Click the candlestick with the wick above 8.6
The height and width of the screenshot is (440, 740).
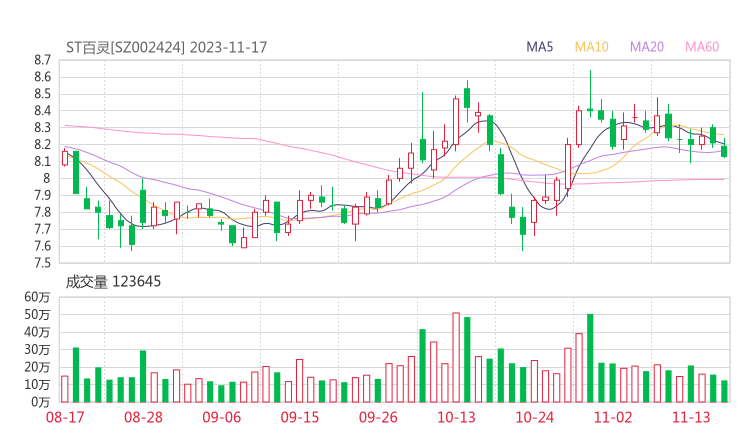tap(590, 94)
